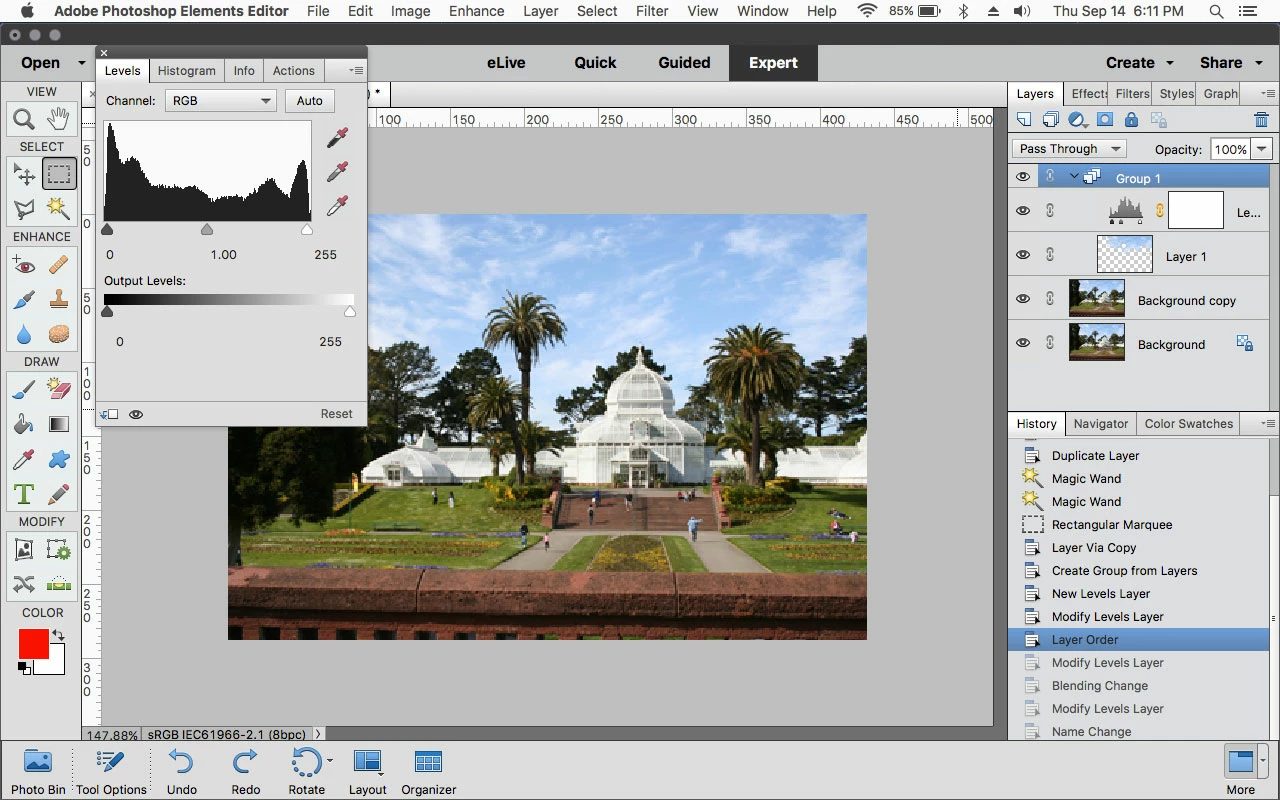Select the Recompose tool
The width and height of the screenshot is (1280, 800).
[58, 549]
